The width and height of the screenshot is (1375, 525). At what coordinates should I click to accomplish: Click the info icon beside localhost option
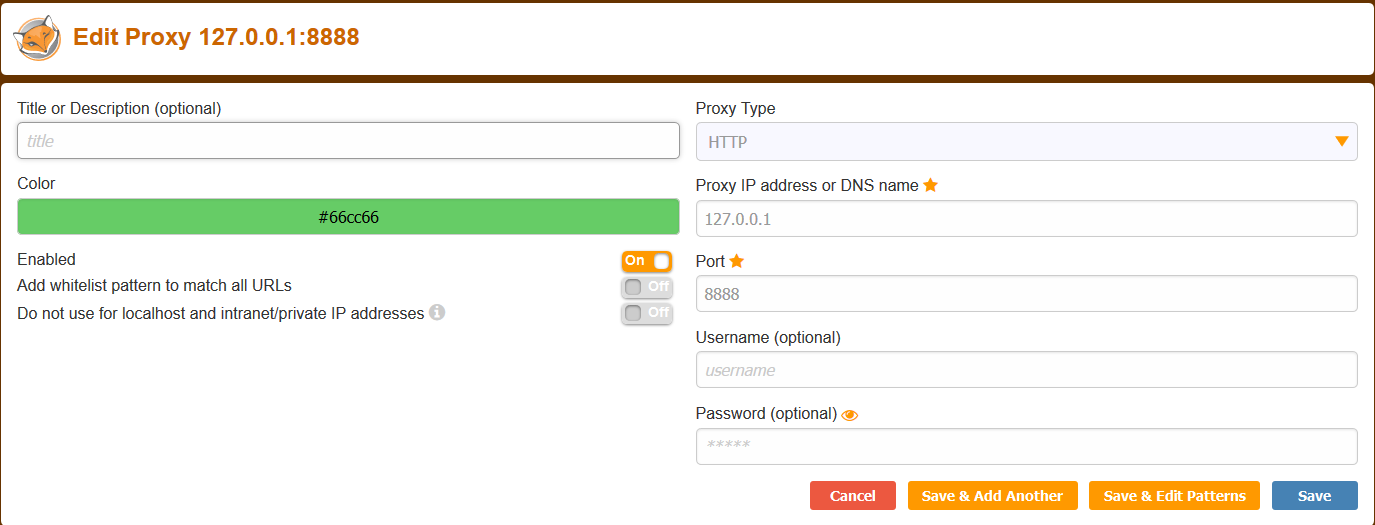(x=437, y=312)
